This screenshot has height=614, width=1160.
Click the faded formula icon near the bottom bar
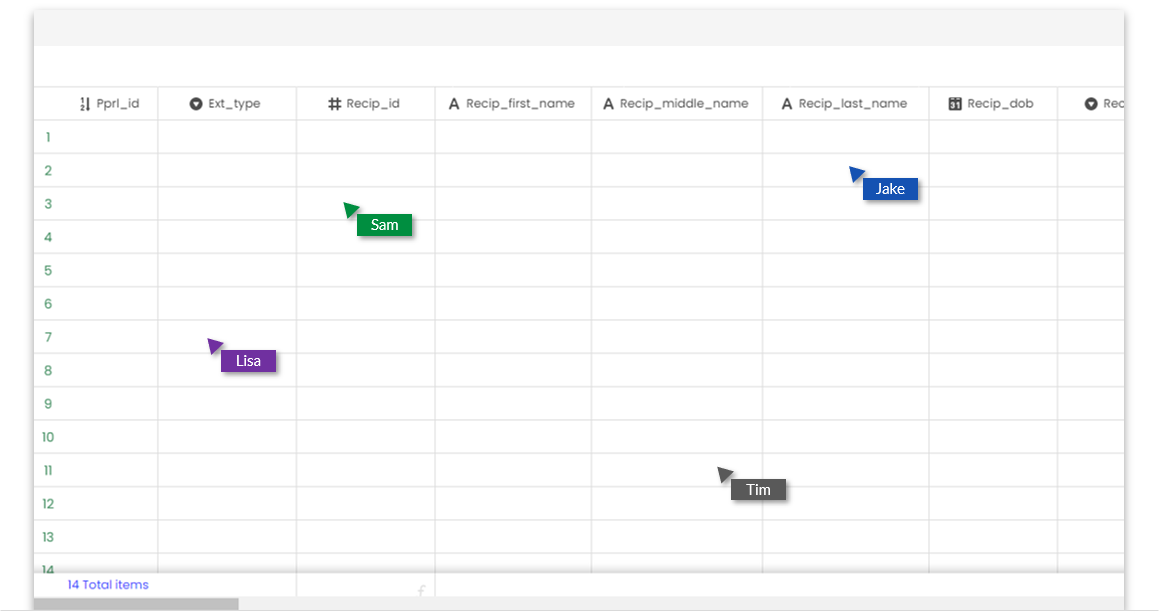[422, 591]
